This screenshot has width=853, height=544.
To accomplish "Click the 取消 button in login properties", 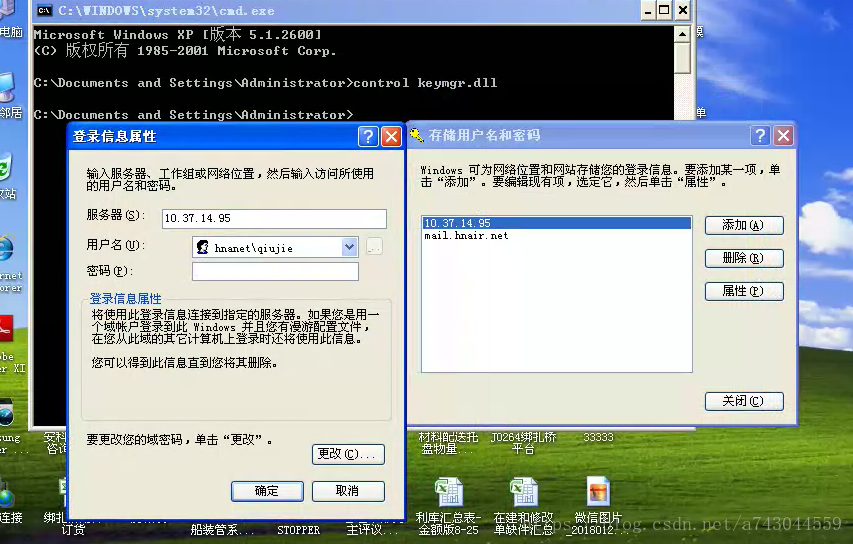I will (x=348, y=491).
